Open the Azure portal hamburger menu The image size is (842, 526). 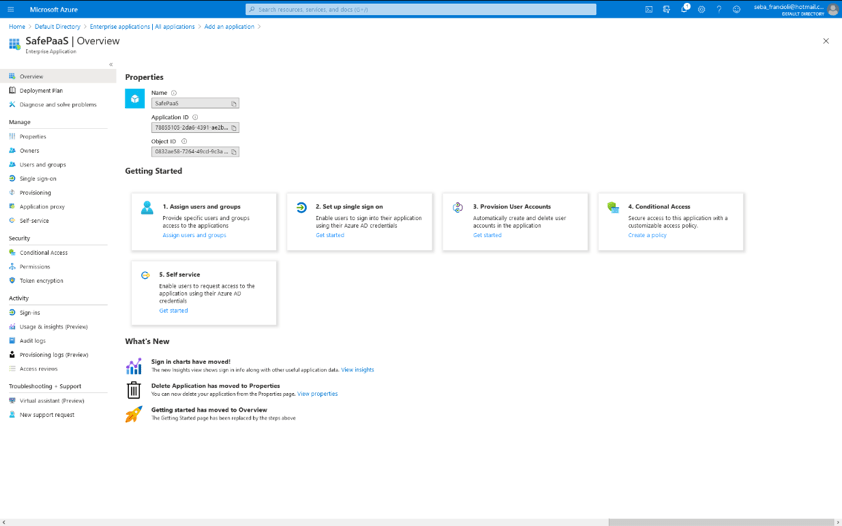[11, 9]
